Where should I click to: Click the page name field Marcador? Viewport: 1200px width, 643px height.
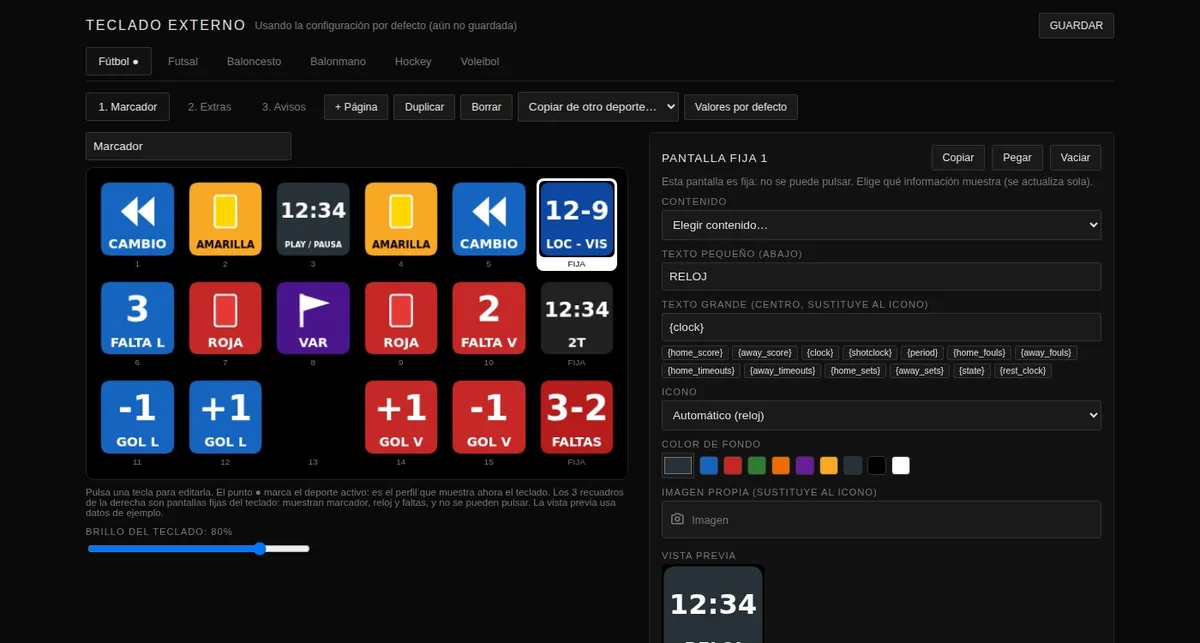tap(188, 146)
